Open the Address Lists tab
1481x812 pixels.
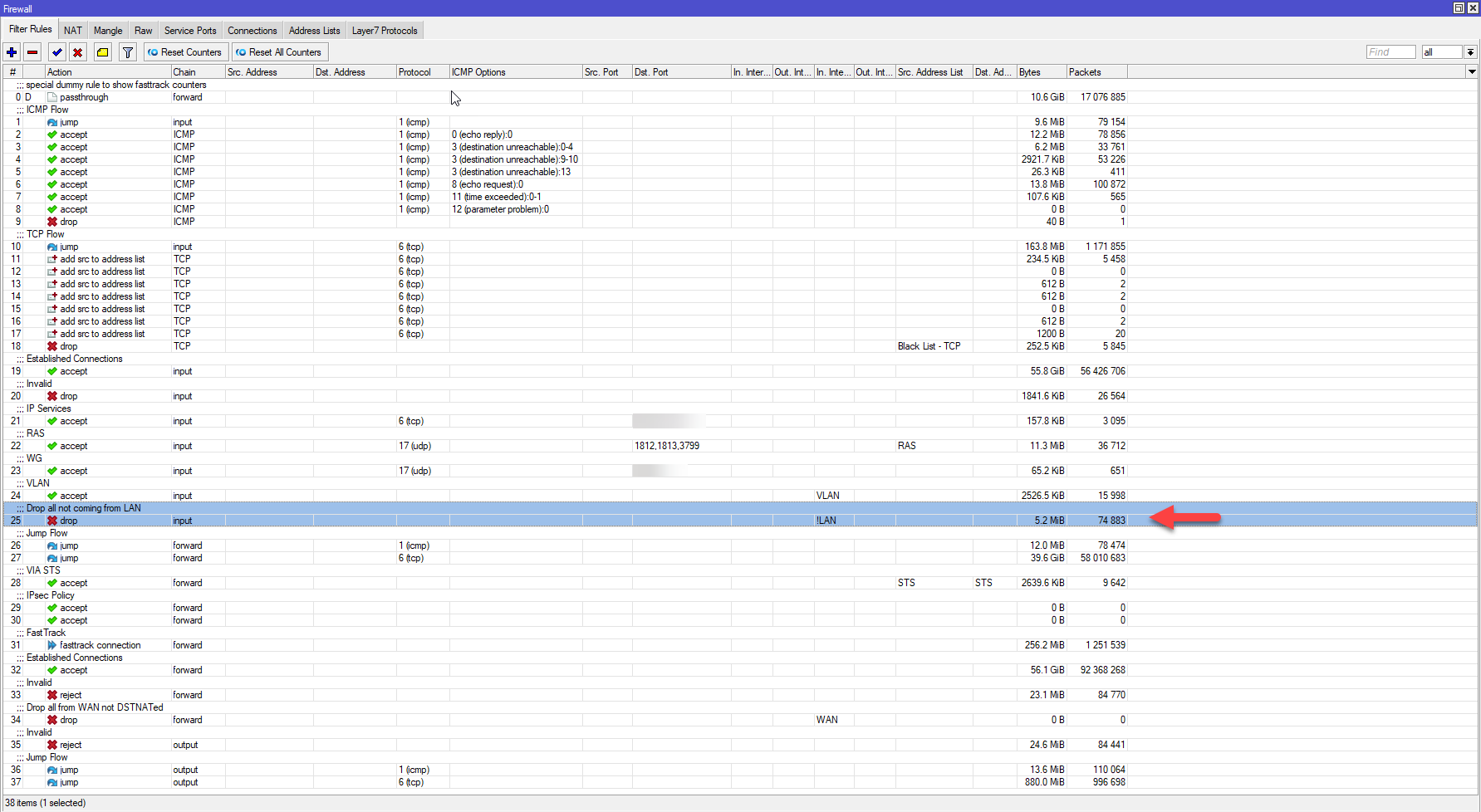(314, 31)
